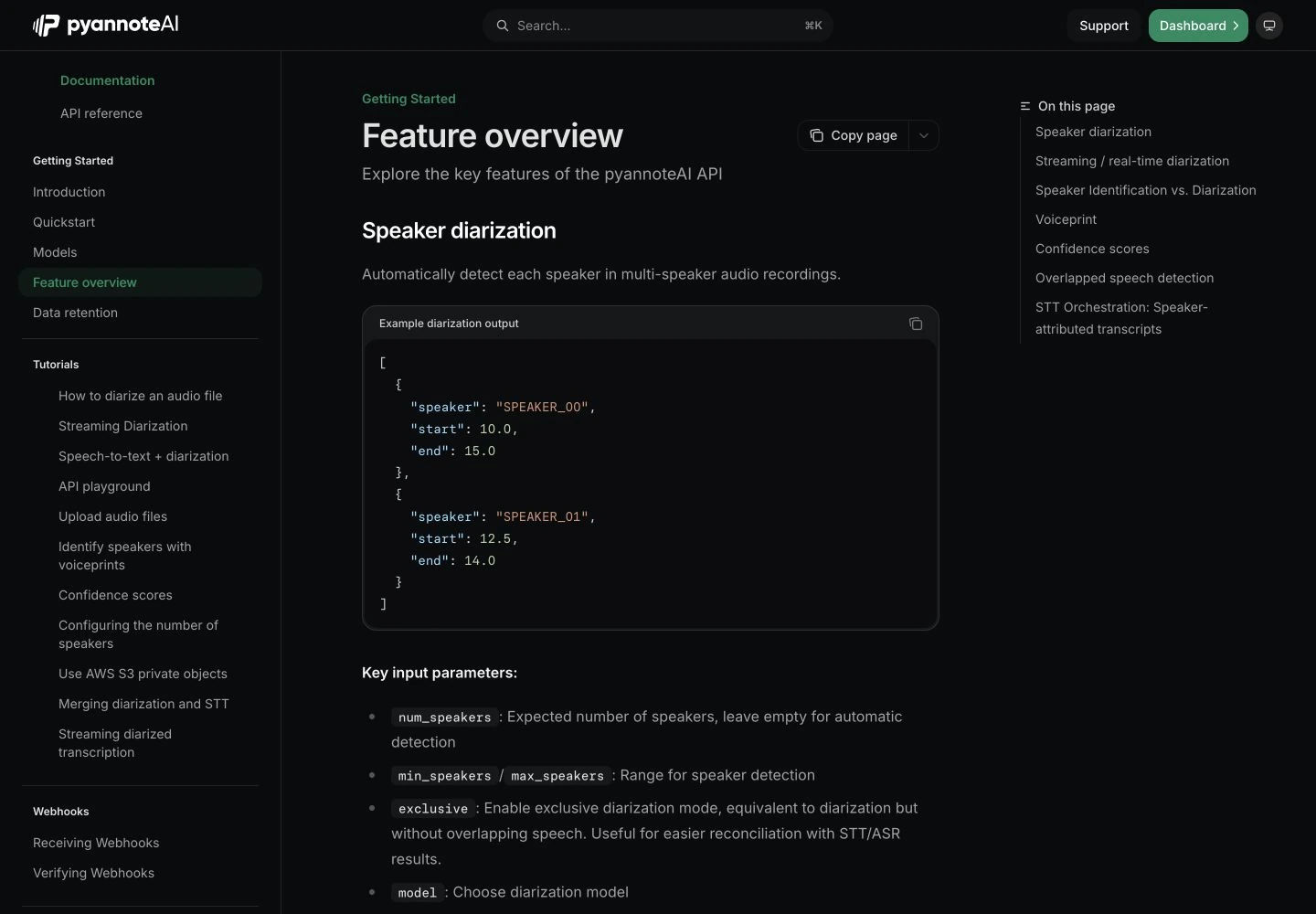1316x914 pixels.
Task: Click the Webhooks section header
Action: click(61, 812)
